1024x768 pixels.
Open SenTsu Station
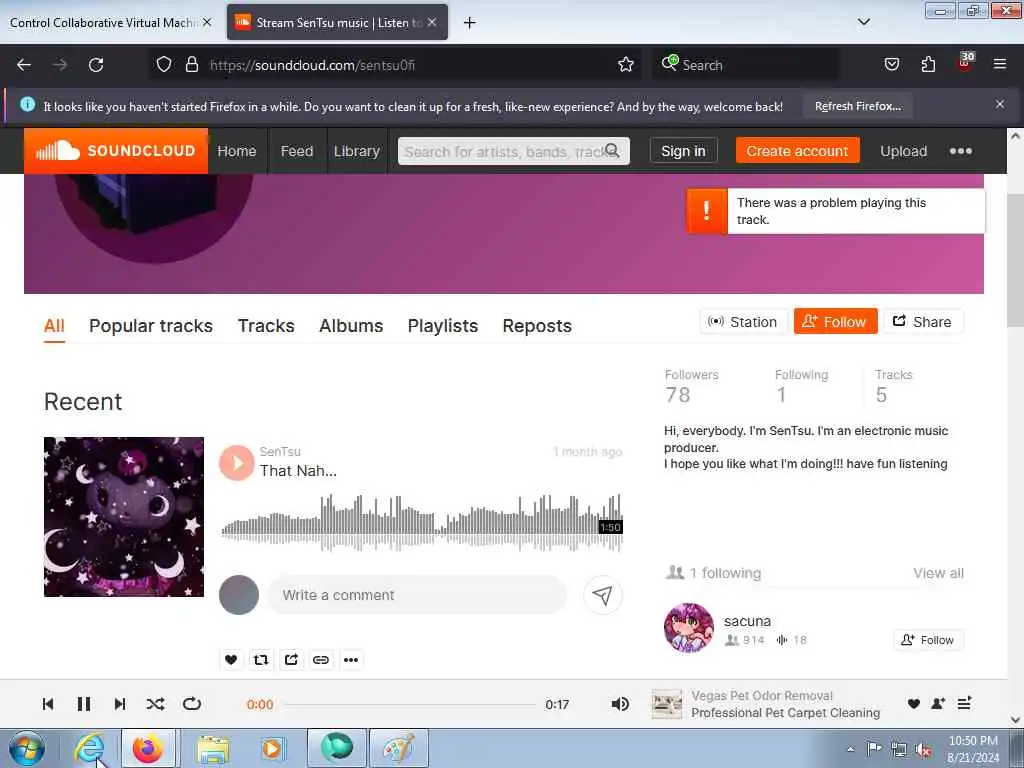click(x=743, y=321)
